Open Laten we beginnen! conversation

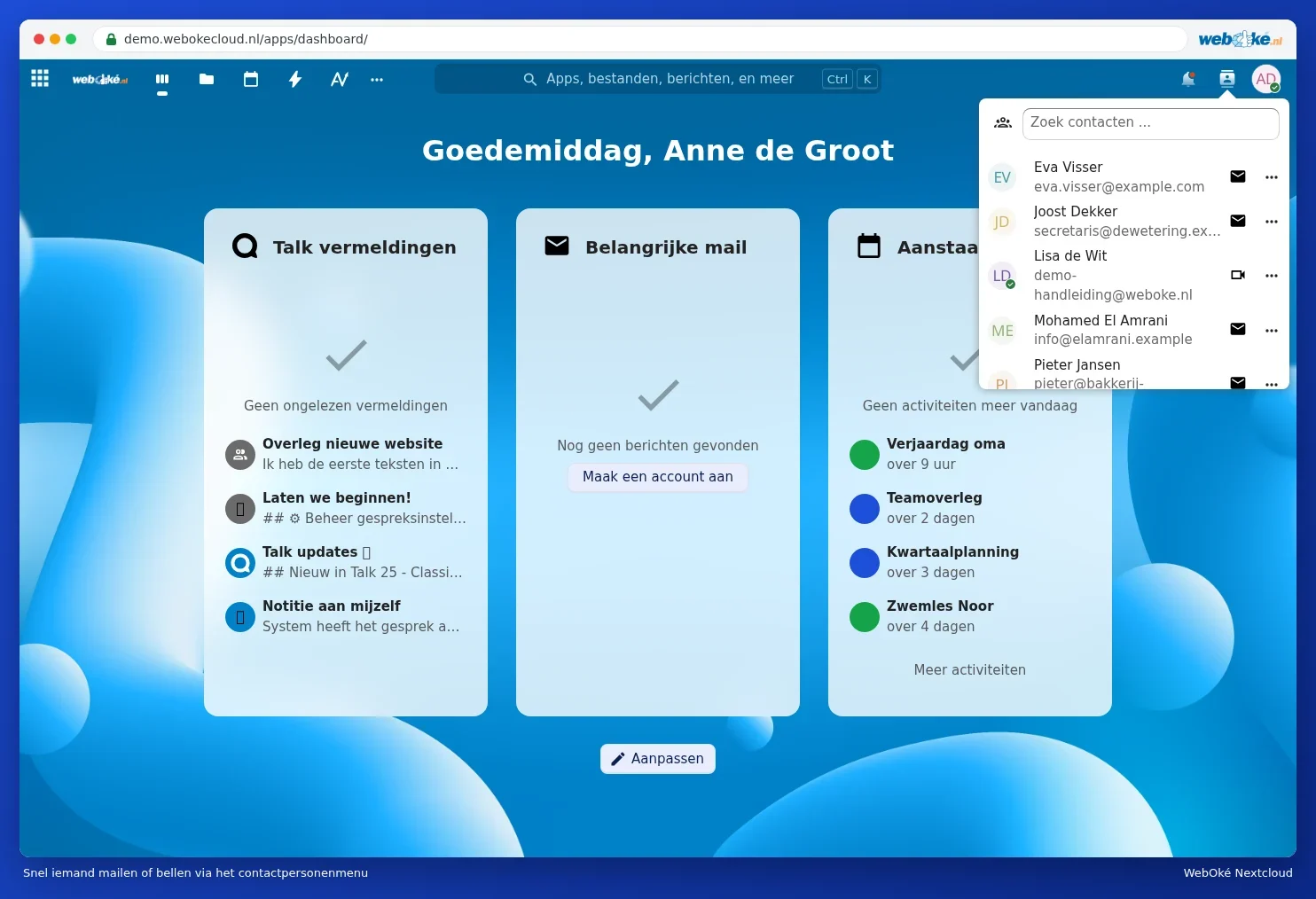pos(346,508)
